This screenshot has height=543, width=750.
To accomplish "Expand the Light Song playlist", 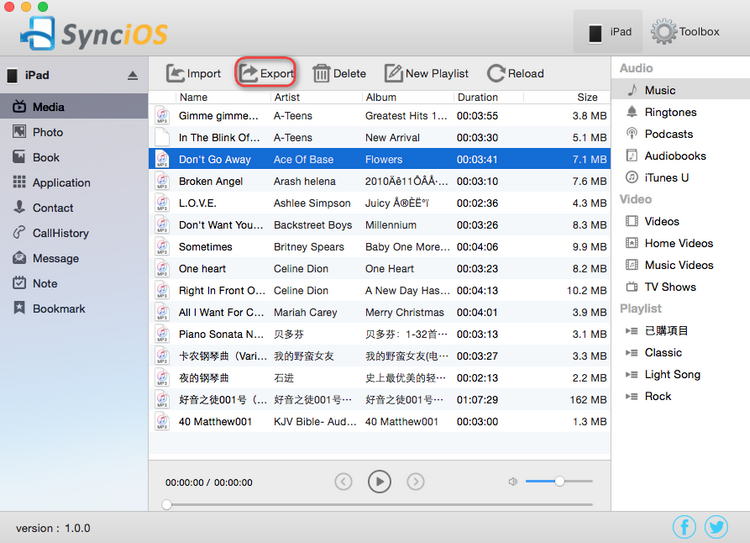I will click(631, 375).
